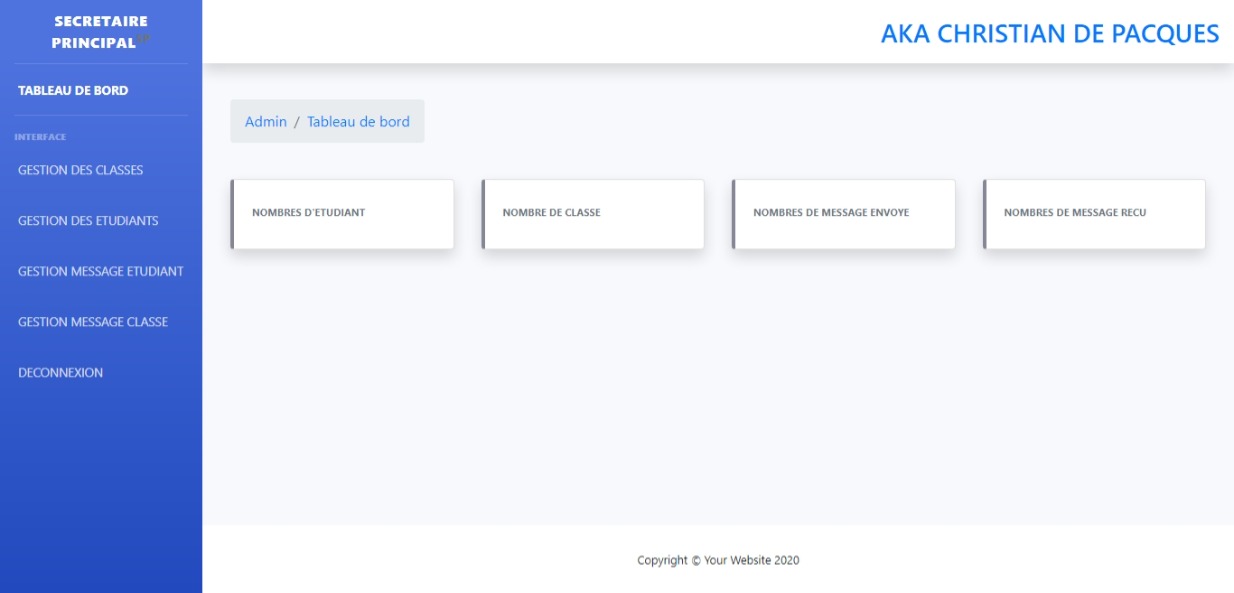This screenshot has height=593, width=1234.
Task: Click the Tableau de bord breadcrumb
Action: (x=358, y=121)
